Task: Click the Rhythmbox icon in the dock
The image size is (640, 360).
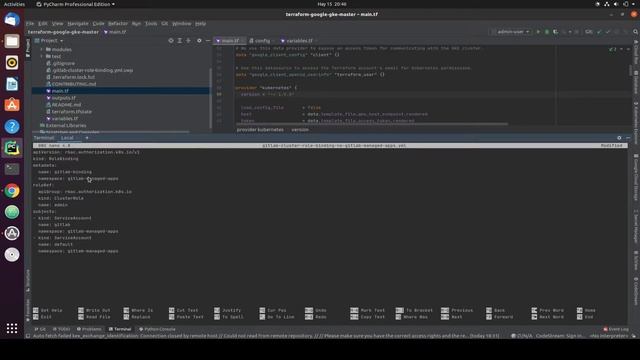Action: (x=12, y=62)
